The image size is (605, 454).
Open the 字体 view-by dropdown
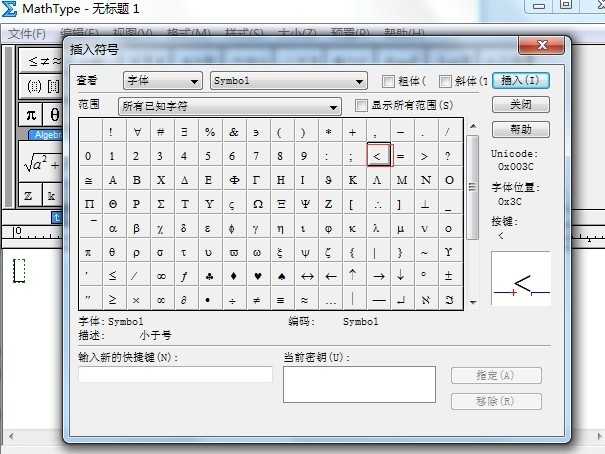pyautogui.click(x=163, y=81)
